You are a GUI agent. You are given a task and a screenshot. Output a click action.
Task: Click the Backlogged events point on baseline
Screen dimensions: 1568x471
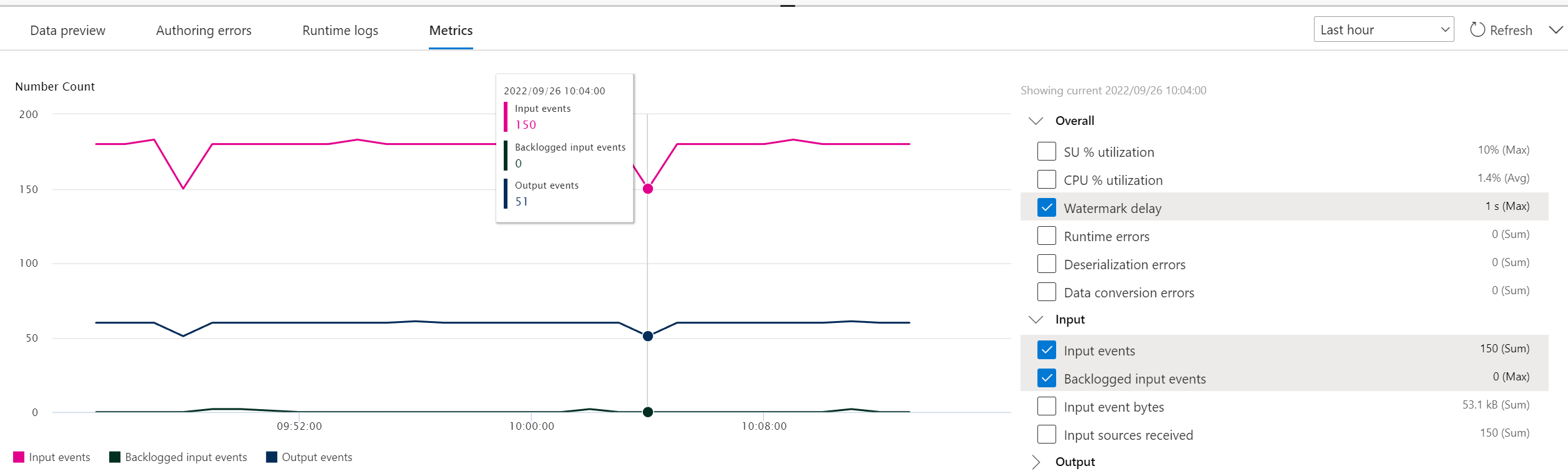(648, 412)
